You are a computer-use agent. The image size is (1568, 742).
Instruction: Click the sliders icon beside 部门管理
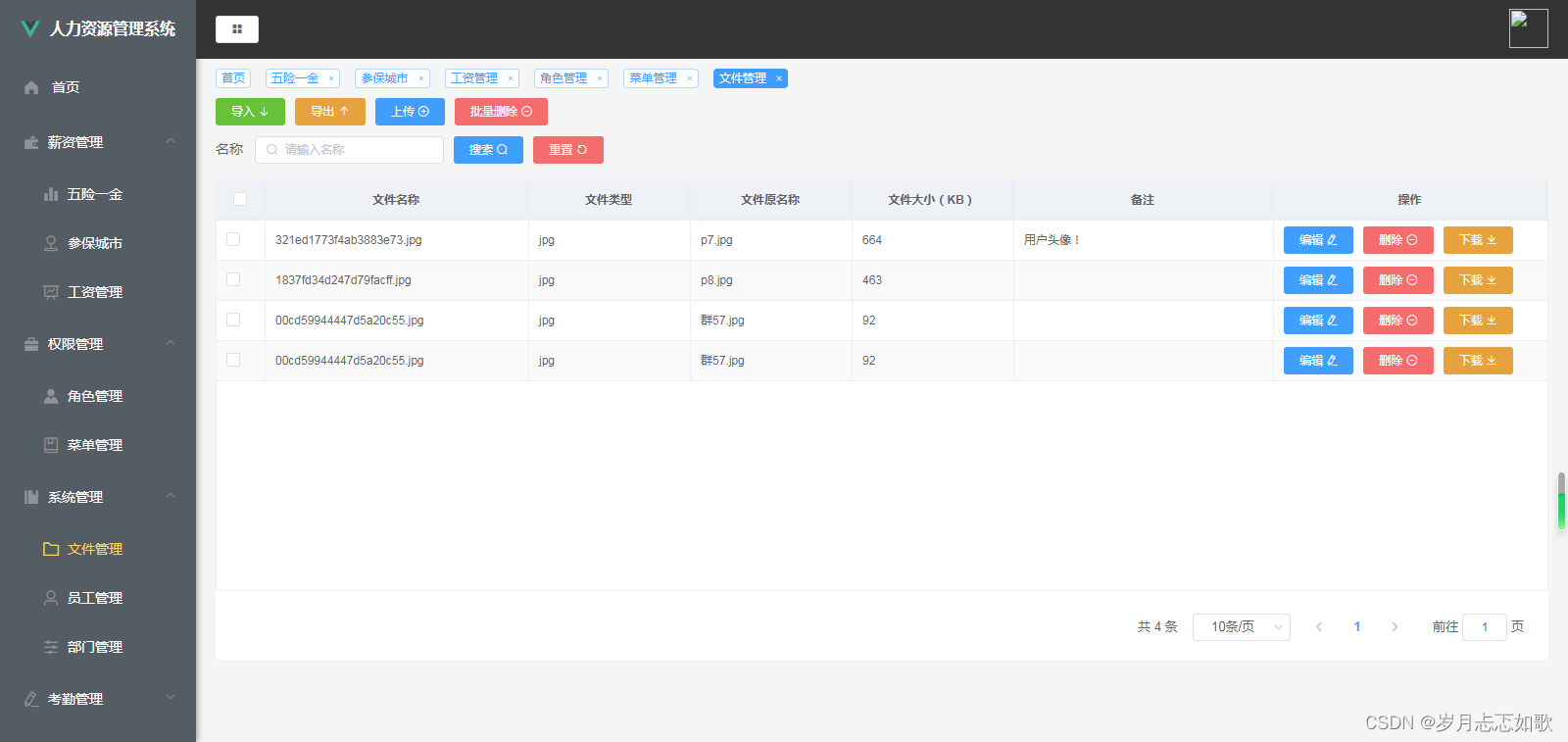pyautogui.click(x=51, y=647)
